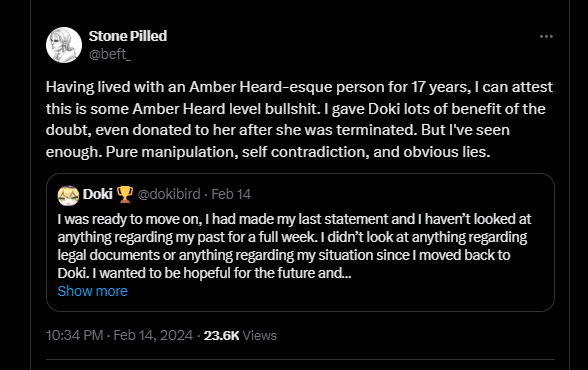The width and height of the screenshot is (588, 370).
Task: Click the main tweet text about Amber Heard
Action: coord(299,119)
